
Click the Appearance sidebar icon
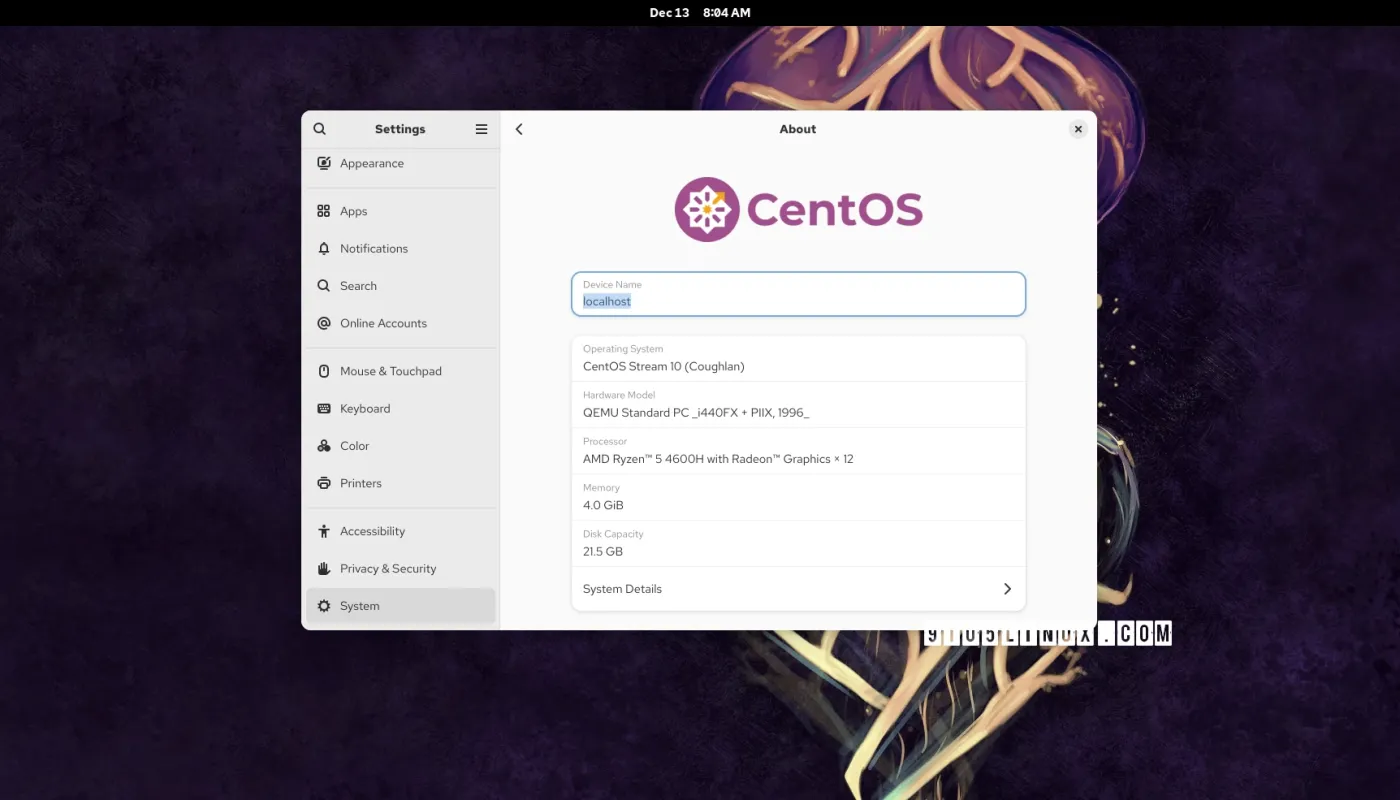323,163
